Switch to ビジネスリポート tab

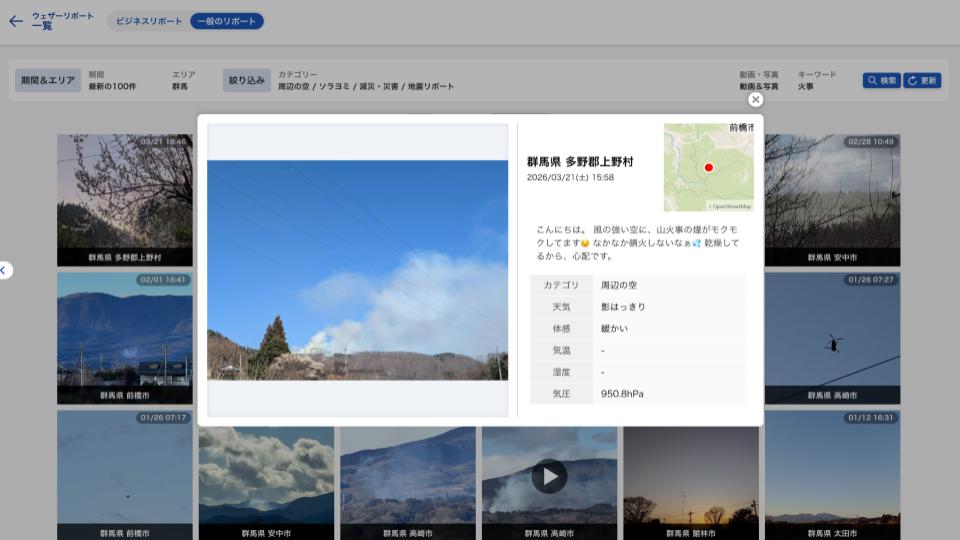149,21
